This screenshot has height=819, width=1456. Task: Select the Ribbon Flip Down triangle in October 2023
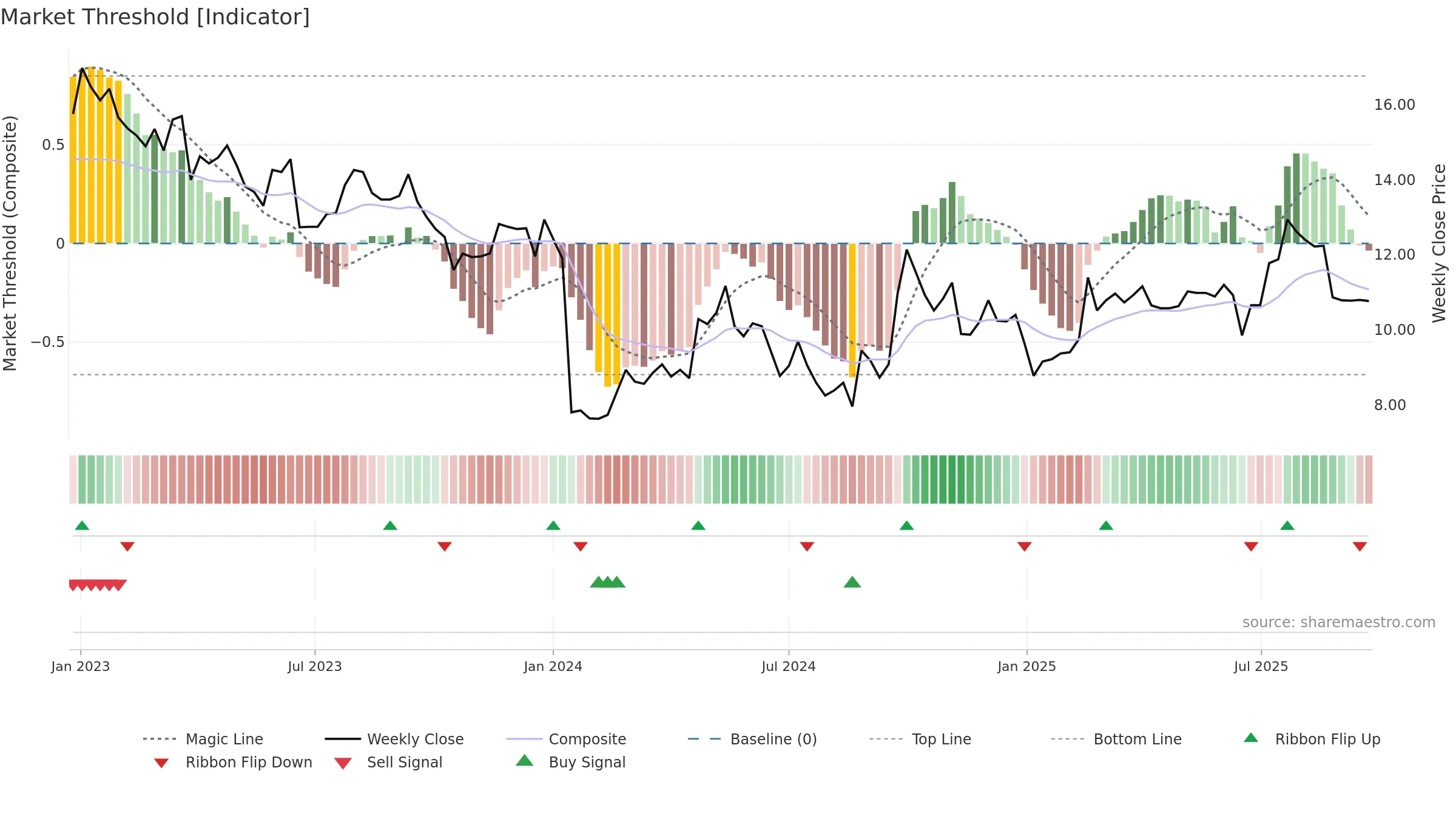[x=445, y=547]
